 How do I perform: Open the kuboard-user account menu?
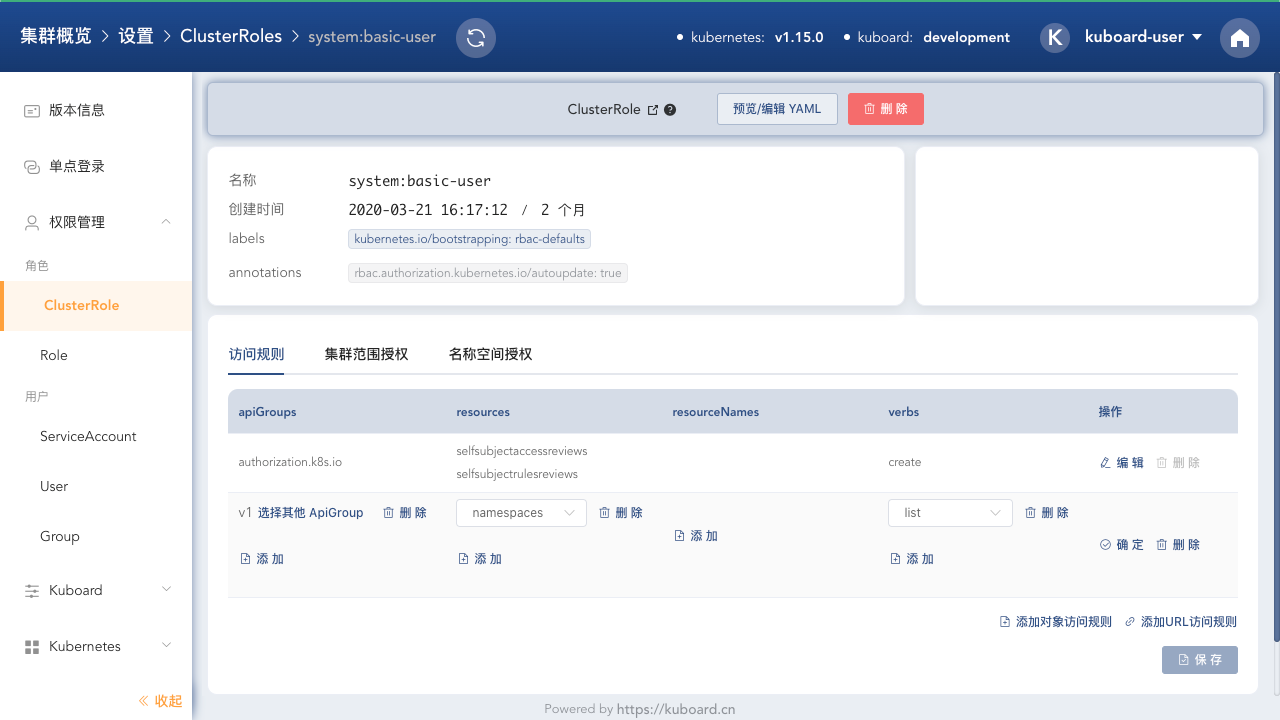[x=1143, y=37]
